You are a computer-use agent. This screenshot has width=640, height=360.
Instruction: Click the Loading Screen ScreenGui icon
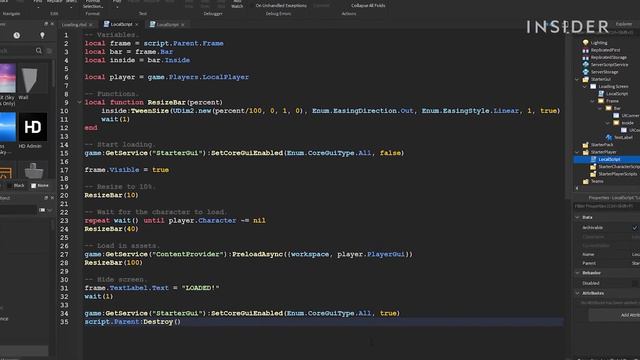click(x=593, y=87)
